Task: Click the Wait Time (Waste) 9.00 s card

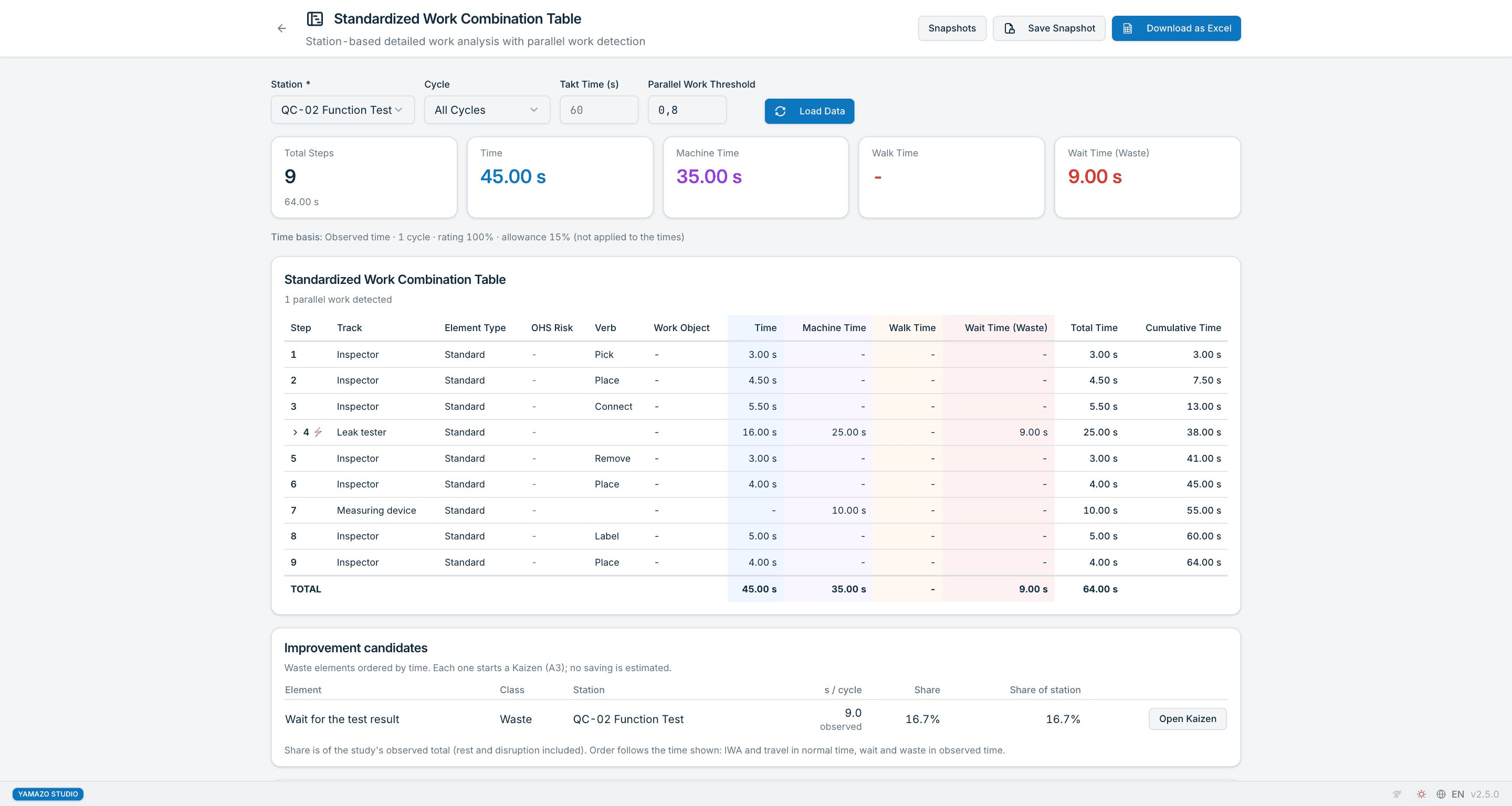Action: (x=1147, y=177)
